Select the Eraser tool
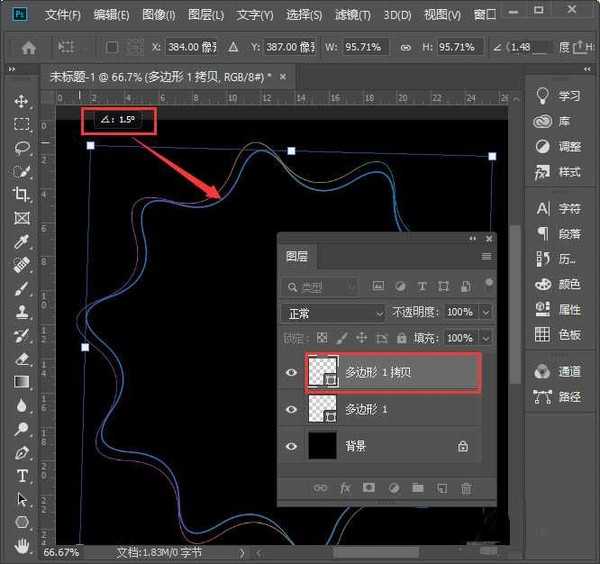600x564 pixels. (21, 358)
